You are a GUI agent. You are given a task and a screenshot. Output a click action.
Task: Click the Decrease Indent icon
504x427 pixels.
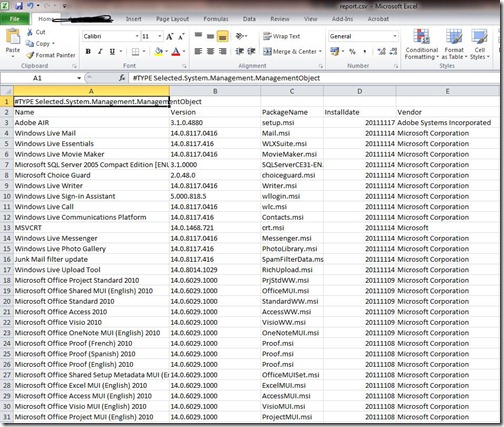pyautogui.click(x=239, y=51)
